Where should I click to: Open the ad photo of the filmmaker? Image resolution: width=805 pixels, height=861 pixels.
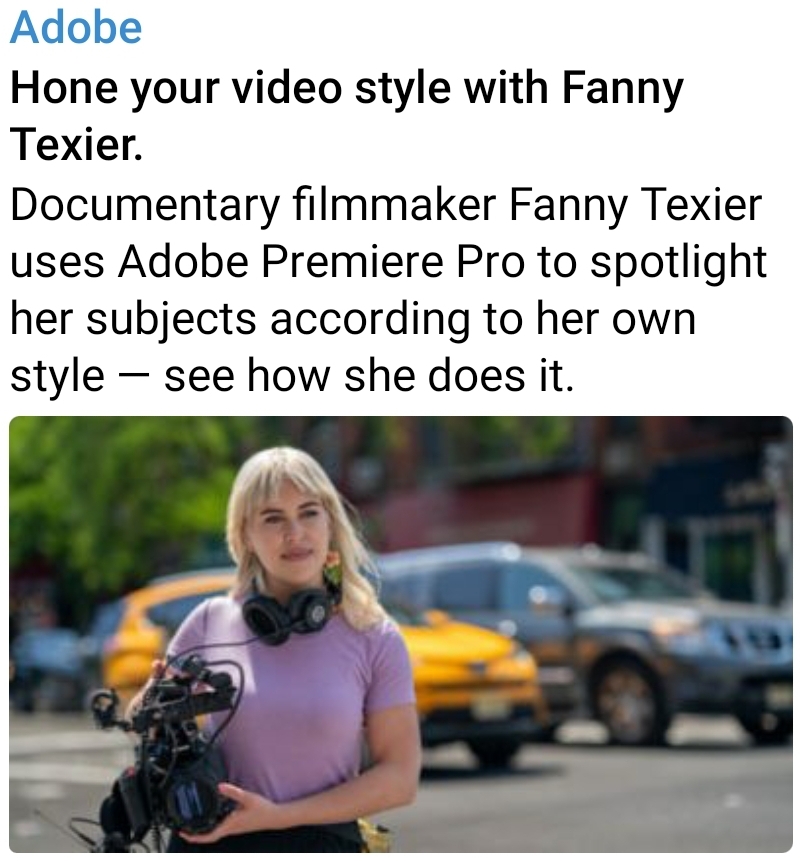[401, 634]
